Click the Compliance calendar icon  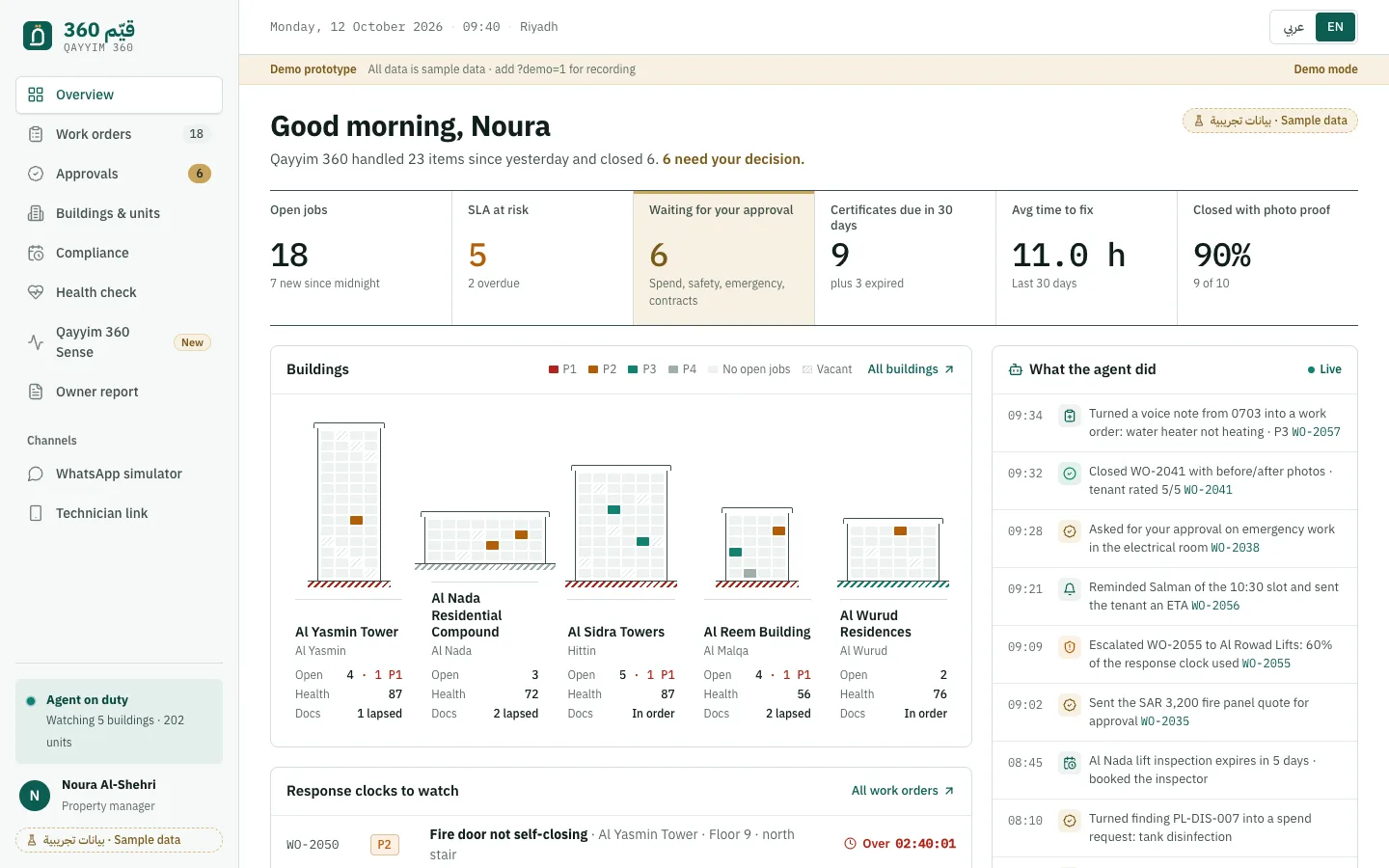click(x=36, y=253)
